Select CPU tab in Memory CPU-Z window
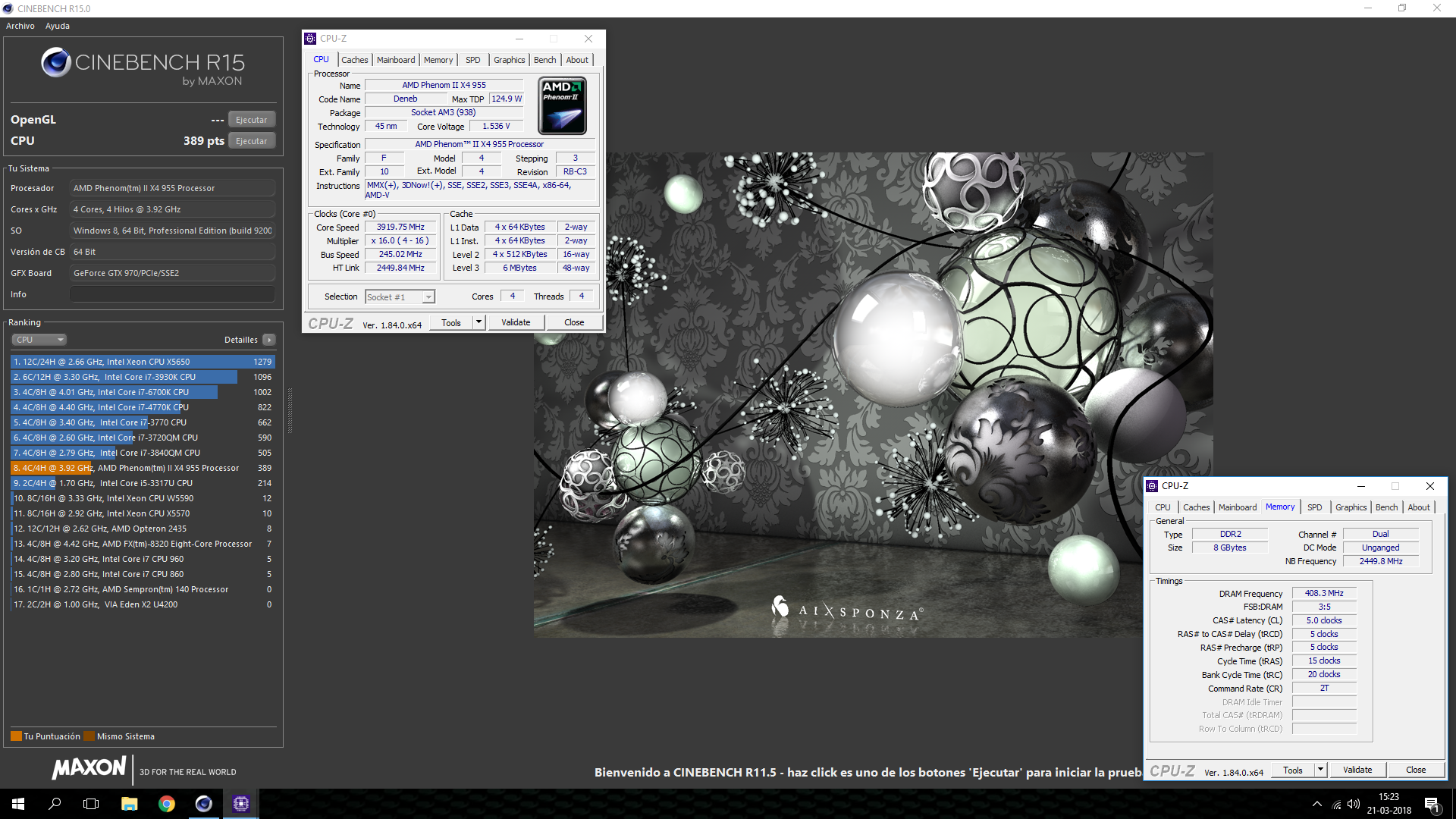Image resolution: width=1456 pixels, height=819 pixels. pyautogui.click(x=1163, y=507)
